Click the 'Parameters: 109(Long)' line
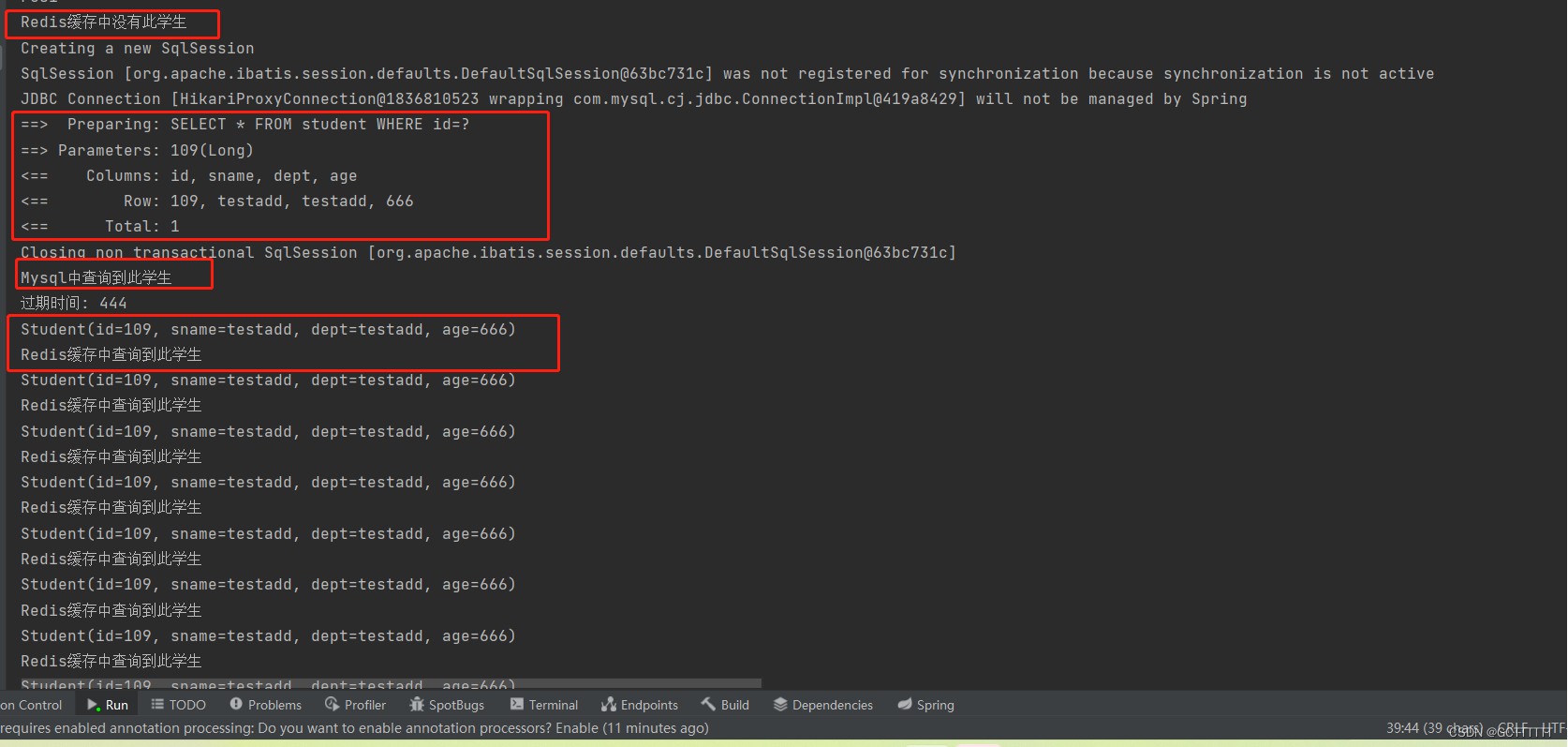This screenshot has height=747, width=1568. click(137, 150)
